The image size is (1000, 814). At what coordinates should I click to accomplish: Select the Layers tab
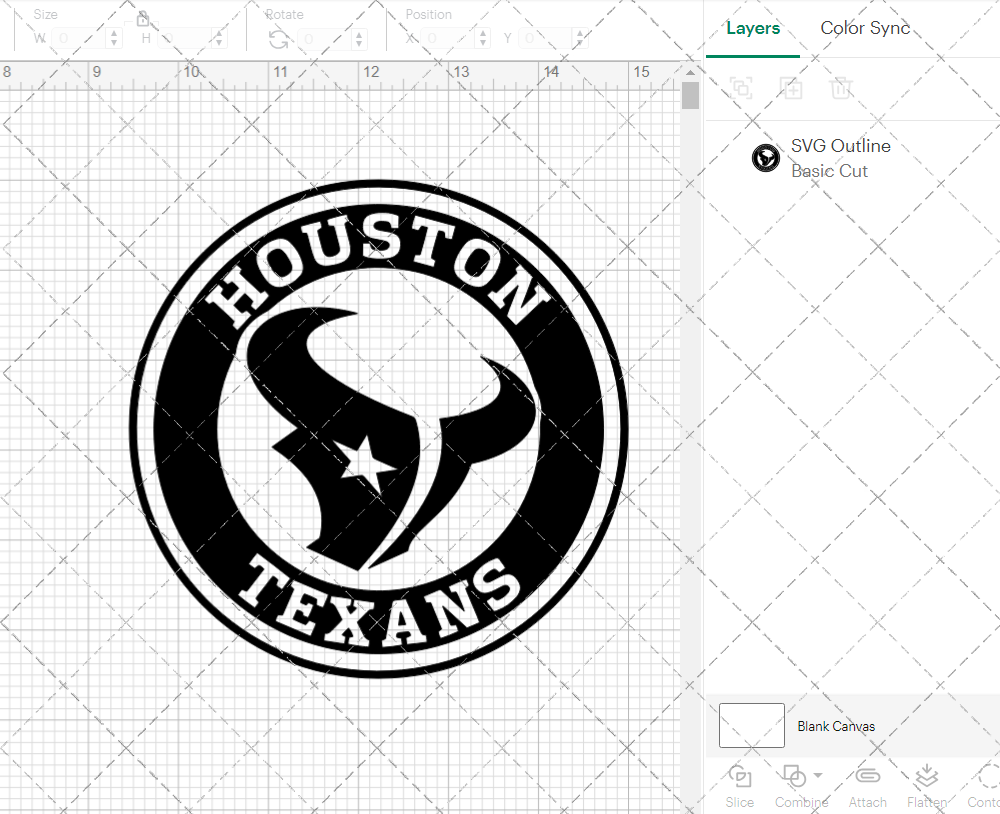(x=753, y=28)
